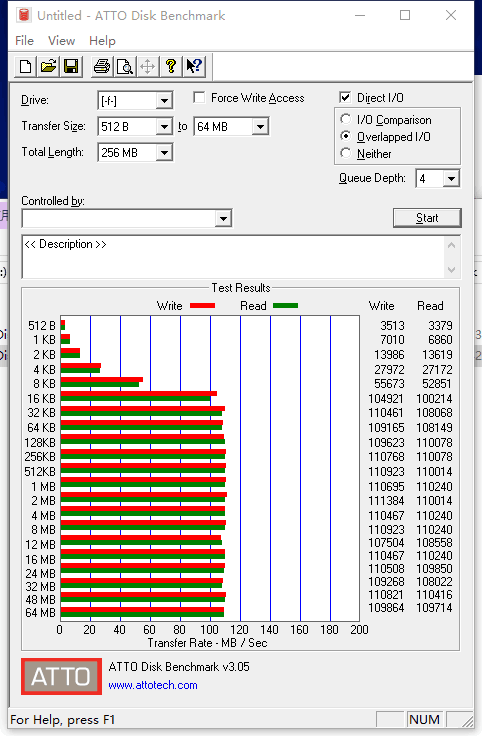Image resolution: width=482 pixels, height=736 pixels.
Task: Print results using the printer icon
Action: click(x=101, y=66)
